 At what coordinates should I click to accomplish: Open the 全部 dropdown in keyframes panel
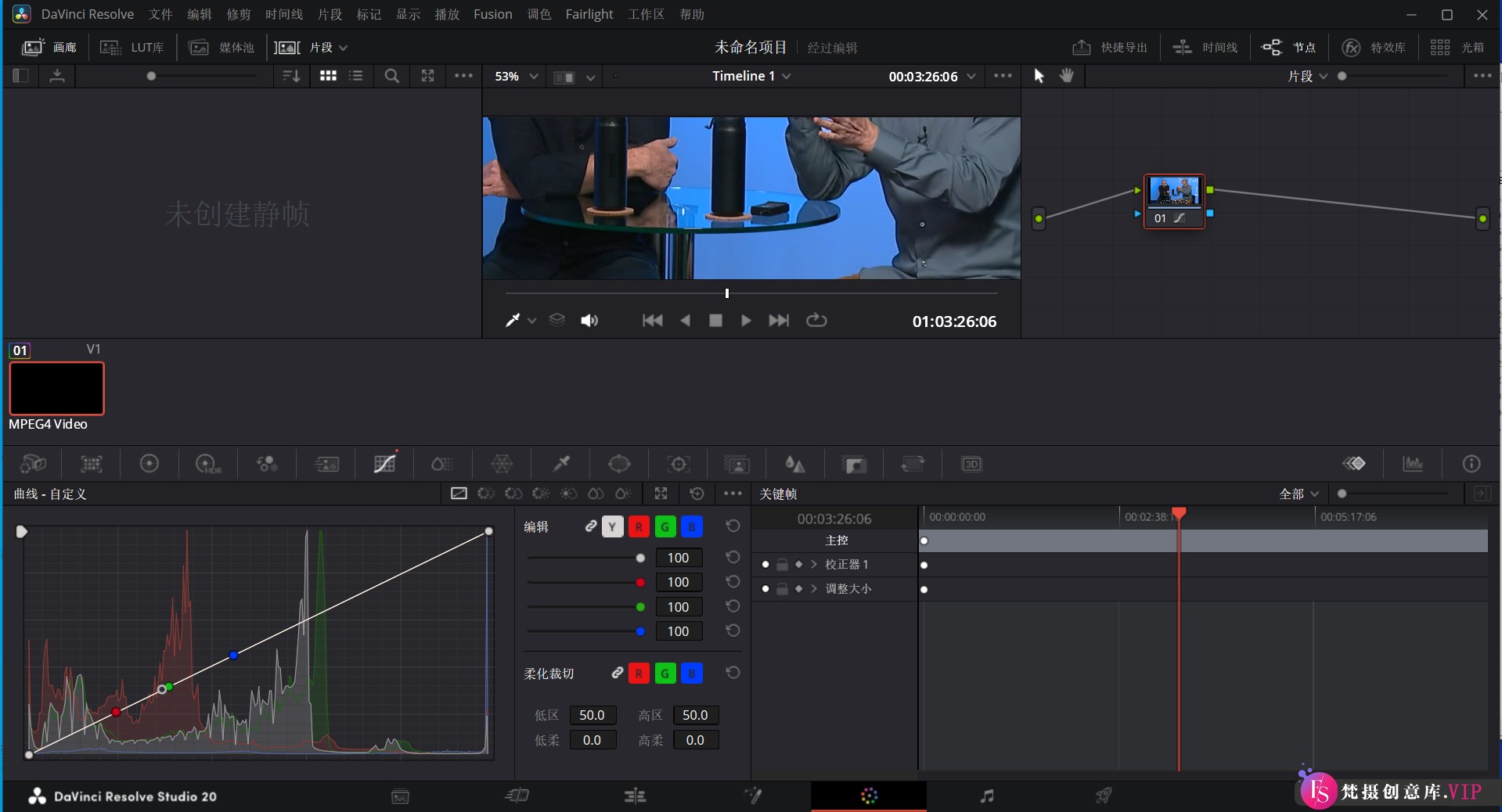click(1299, 494)
